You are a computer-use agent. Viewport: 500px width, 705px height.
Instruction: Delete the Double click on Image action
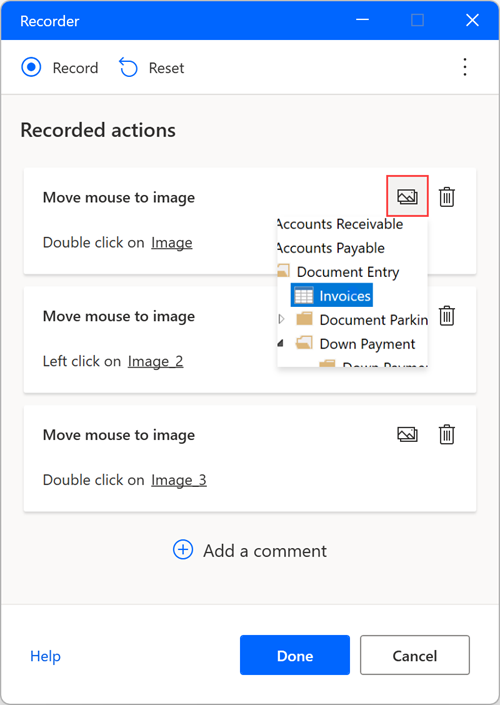coord(446,197)
